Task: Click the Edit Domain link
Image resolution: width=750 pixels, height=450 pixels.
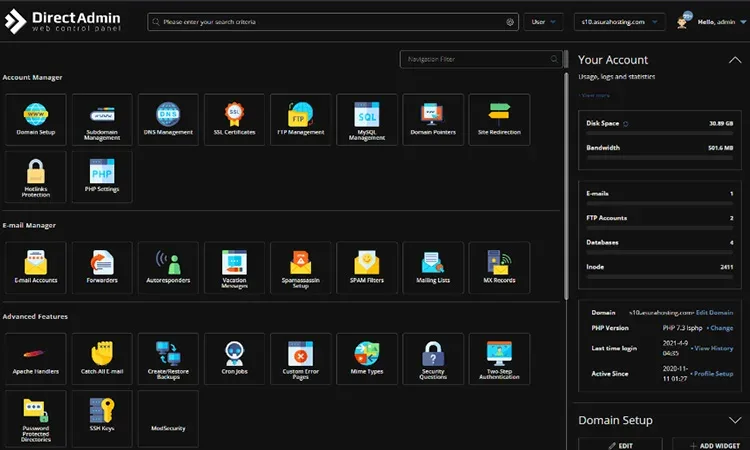Action: coord(715,313)
